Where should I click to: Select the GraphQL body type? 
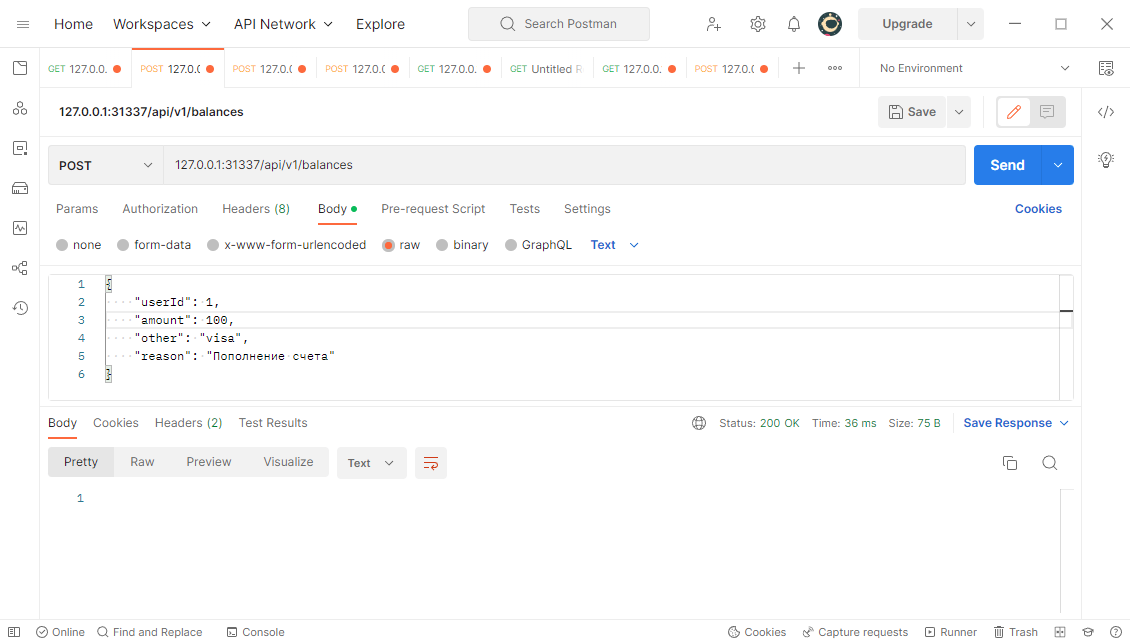538,244
